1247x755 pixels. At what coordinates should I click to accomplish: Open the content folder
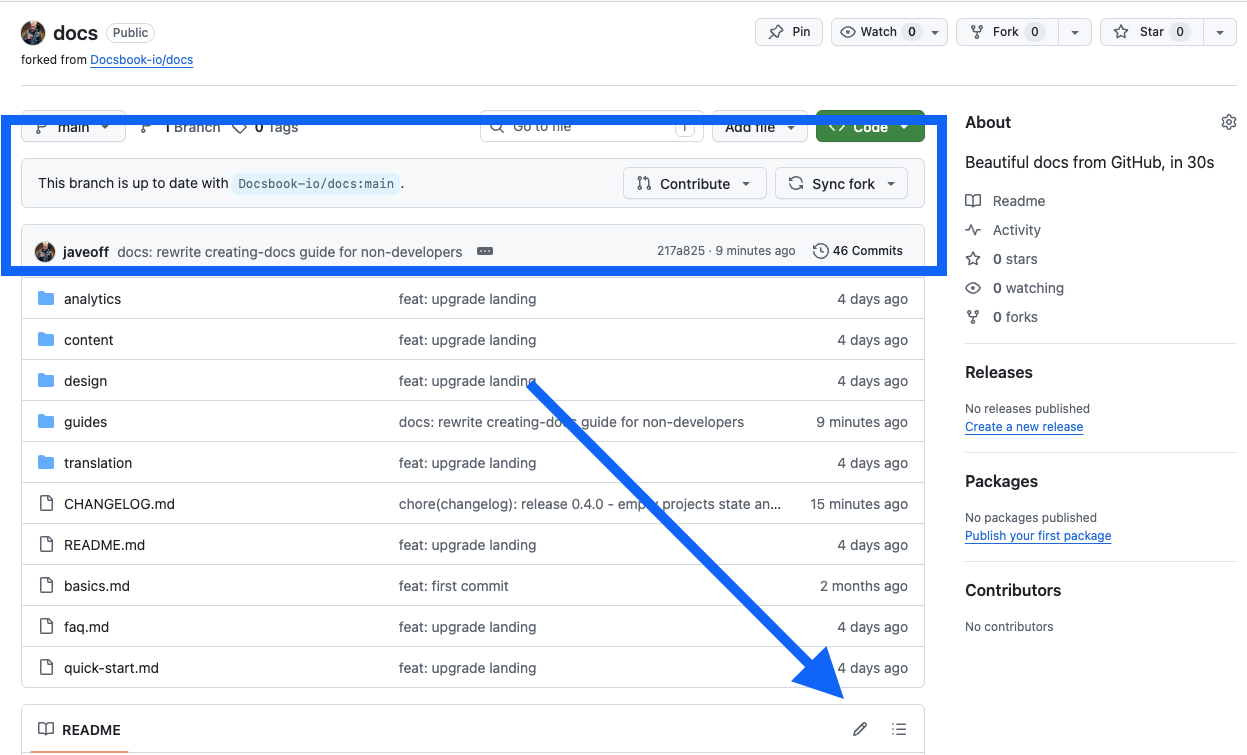pos(89,340)
